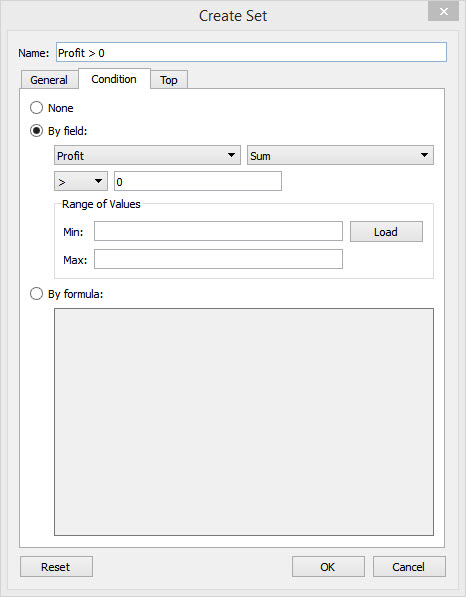Focus the Max value box
Screen dimensions: 466x597
(219, 259)
